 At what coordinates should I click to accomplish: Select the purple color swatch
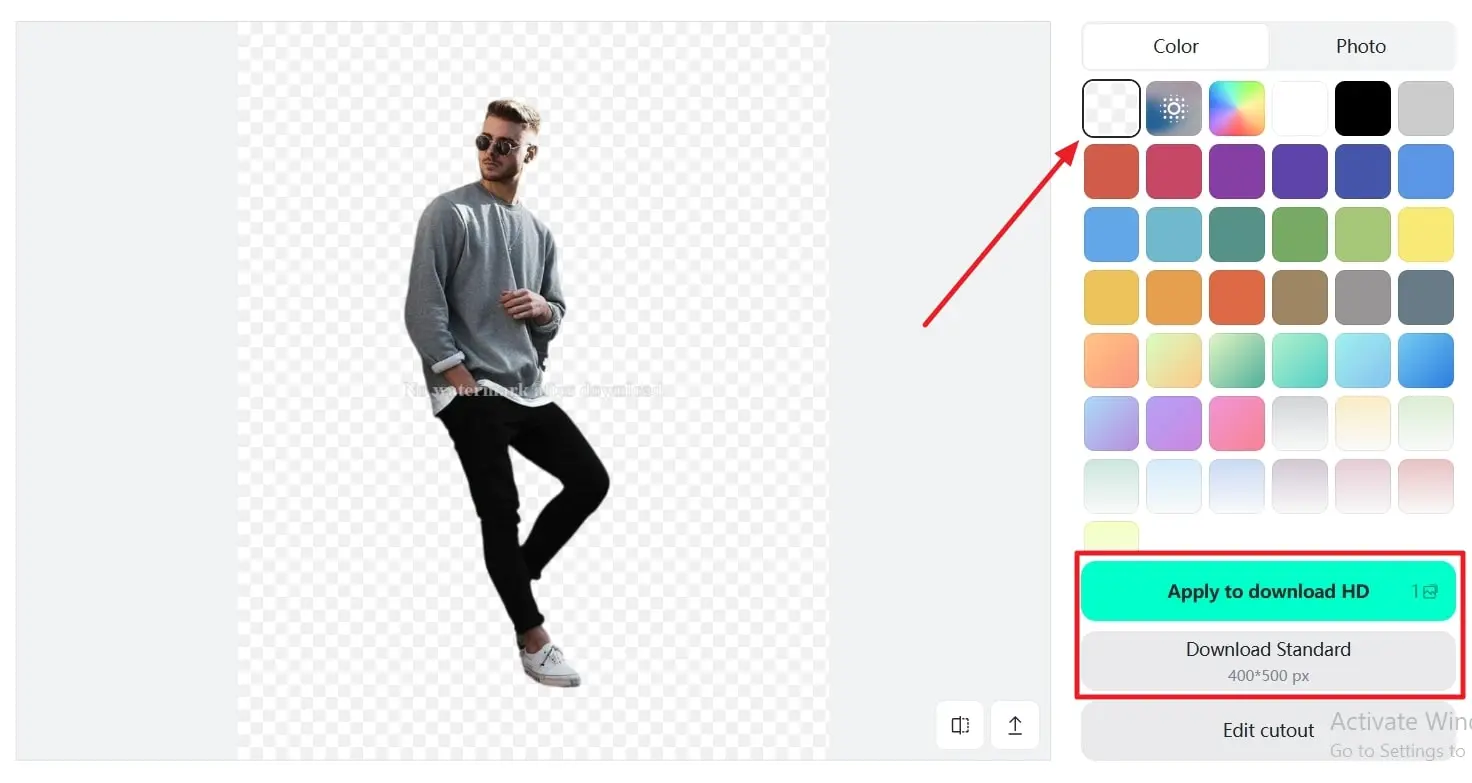tap(1237, 171)
